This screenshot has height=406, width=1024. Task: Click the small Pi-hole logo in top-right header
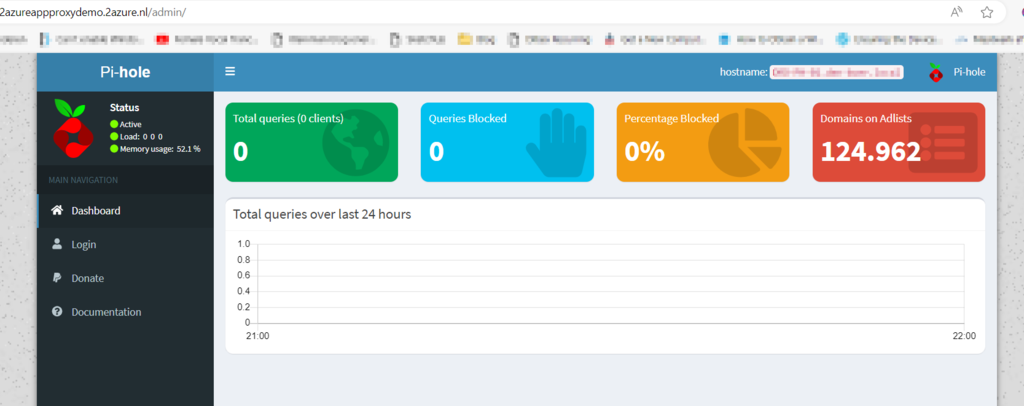tap(936, 72)
